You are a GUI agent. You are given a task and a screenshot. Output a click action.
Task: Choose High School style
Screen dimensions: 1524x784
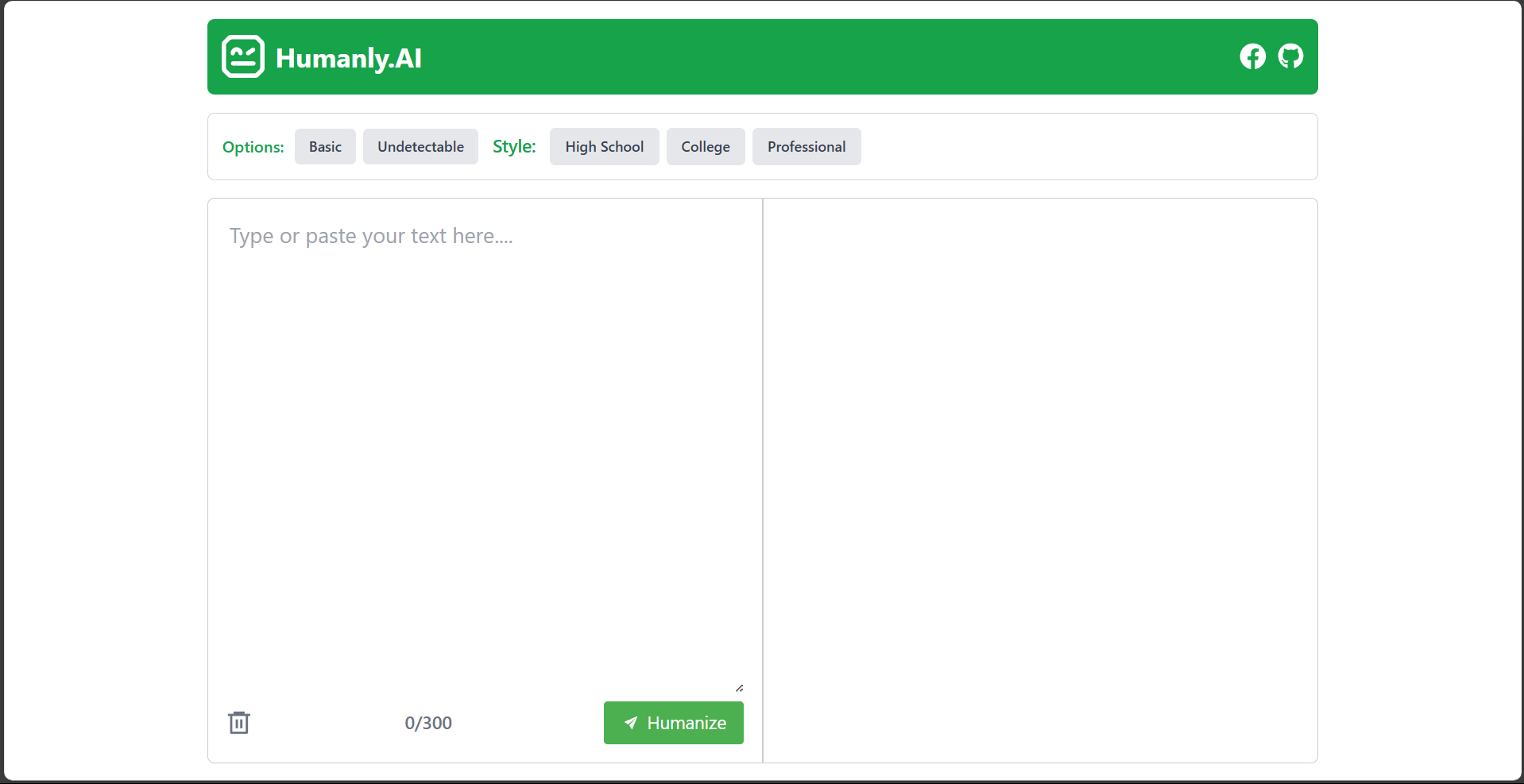pos(605,147)
